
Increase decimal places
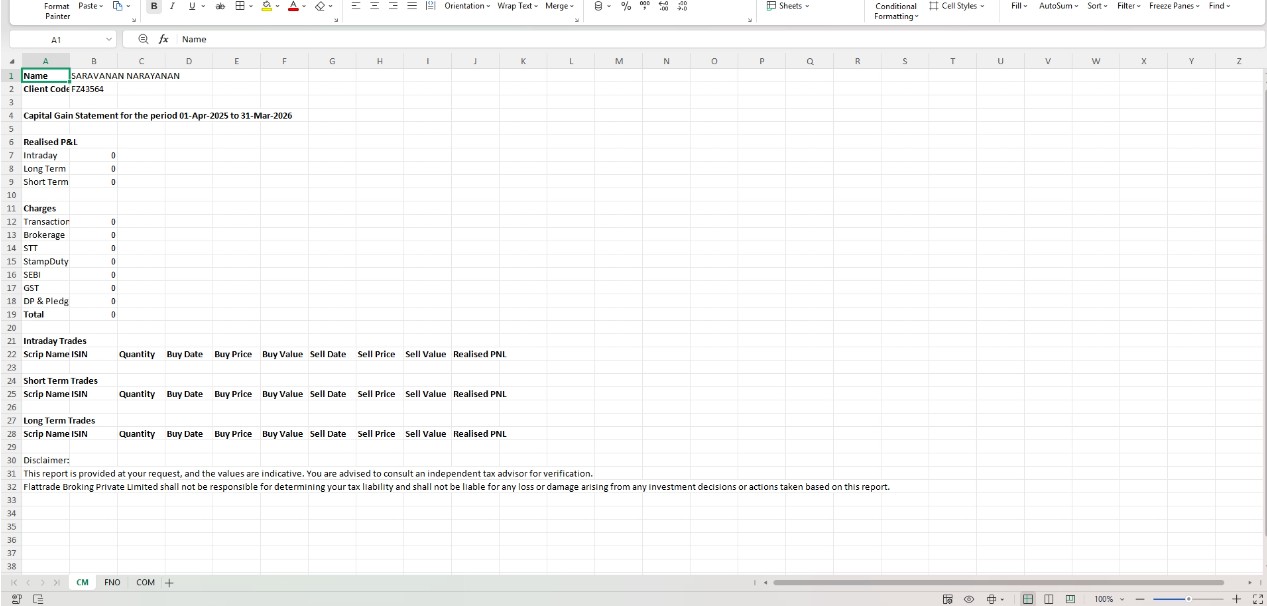click(x=664, y=6)
